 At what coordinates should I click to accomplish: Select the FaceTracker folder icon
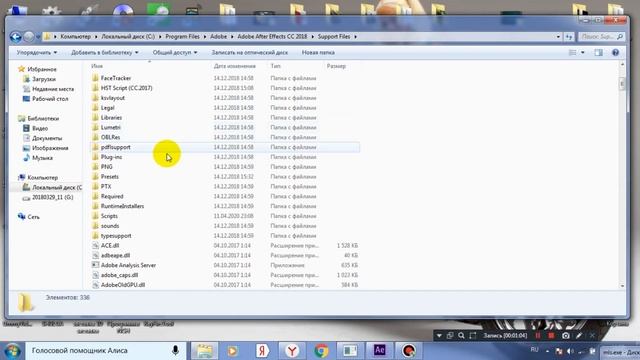(x=95, y=78)
